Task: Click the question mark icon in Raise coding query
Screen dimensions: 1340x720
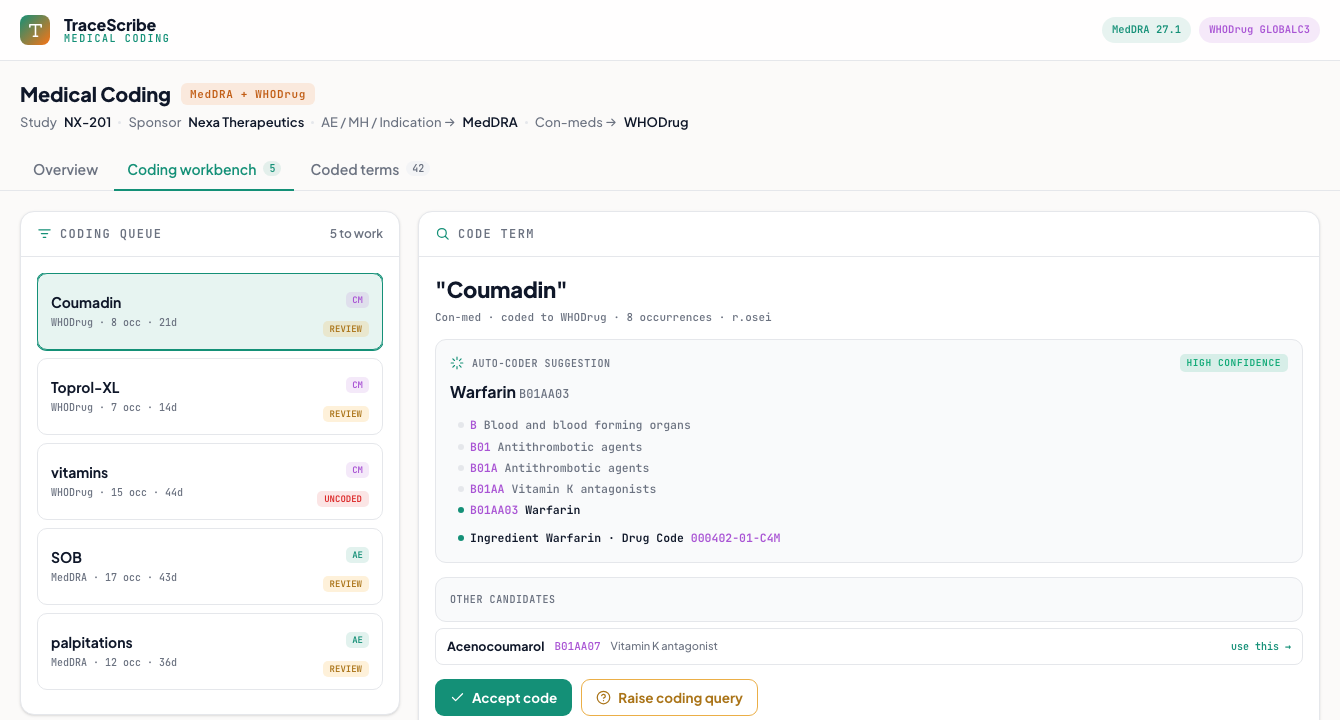Action: 603,698
